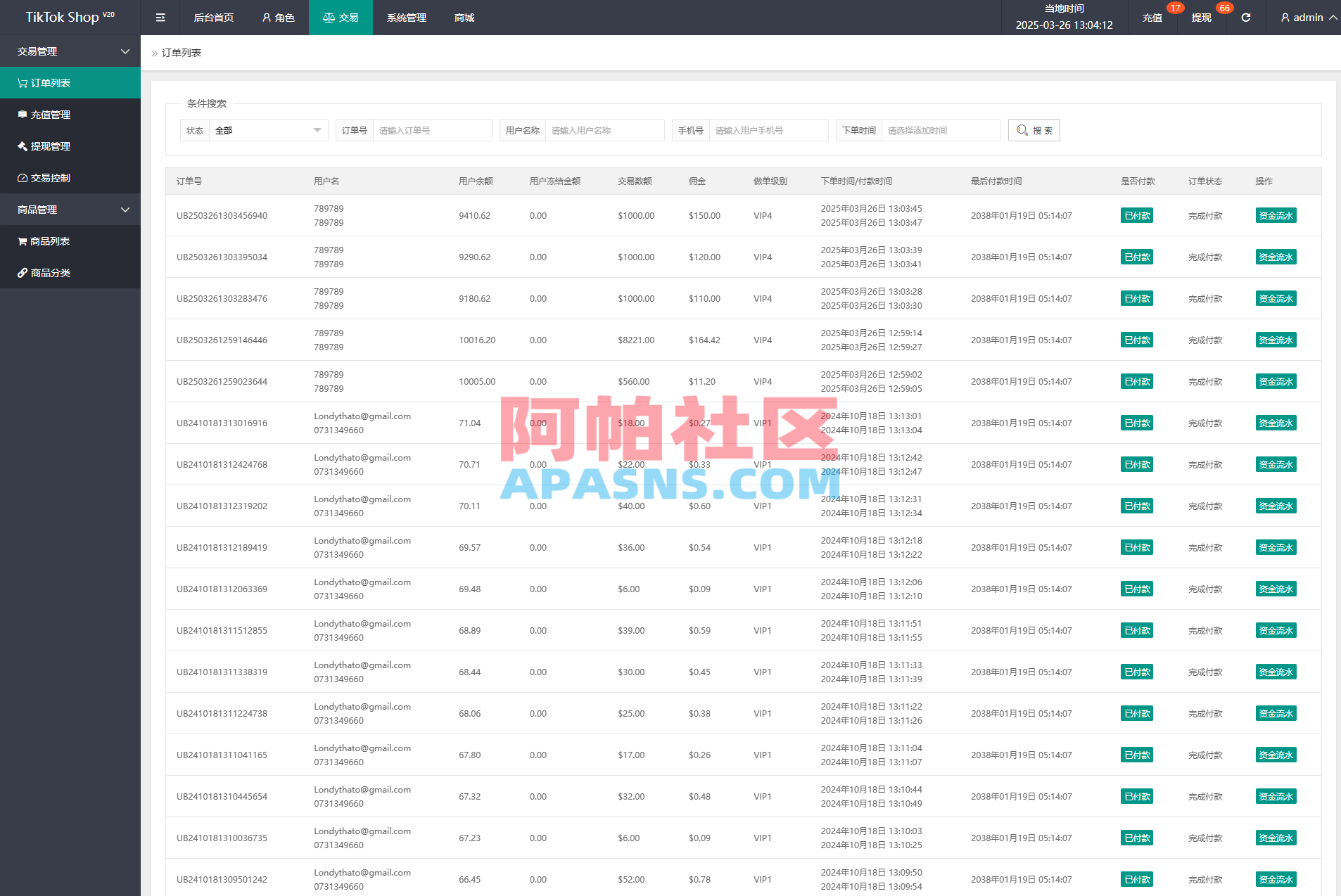1341x896 pixels.
Task: Open the 系统管理 menu
Action: 405,17
